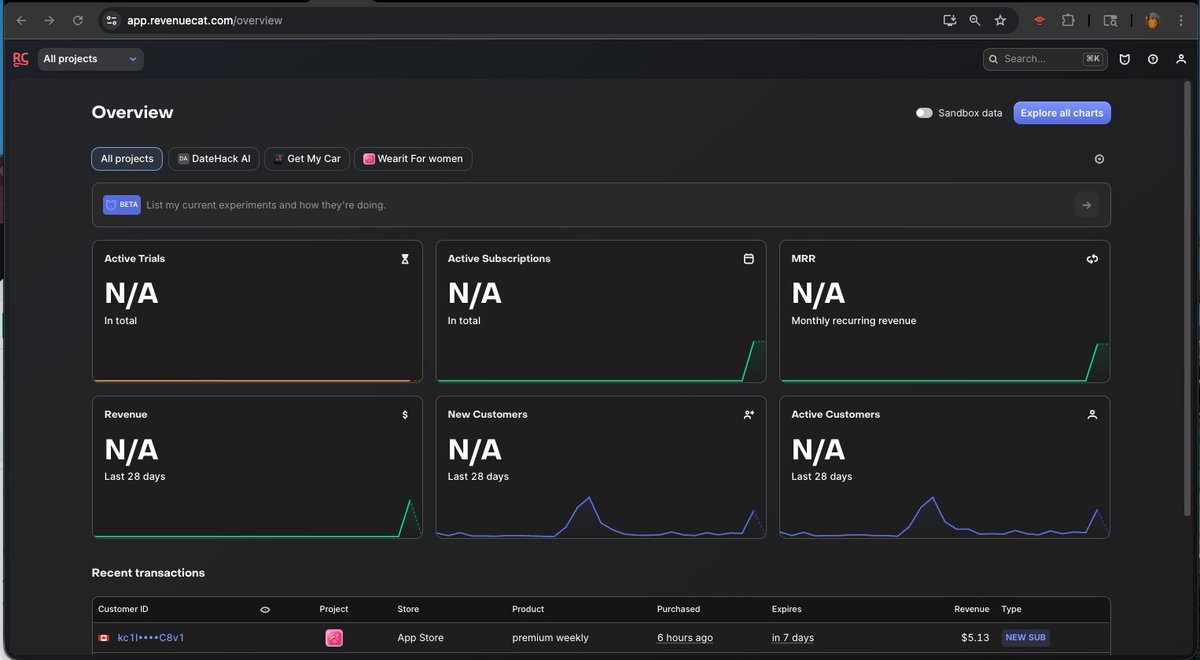Click the tab search icon in browser toolbar
This screenshot has height=660, width=1200.
pyautogui.click(x=1110, y=20)
